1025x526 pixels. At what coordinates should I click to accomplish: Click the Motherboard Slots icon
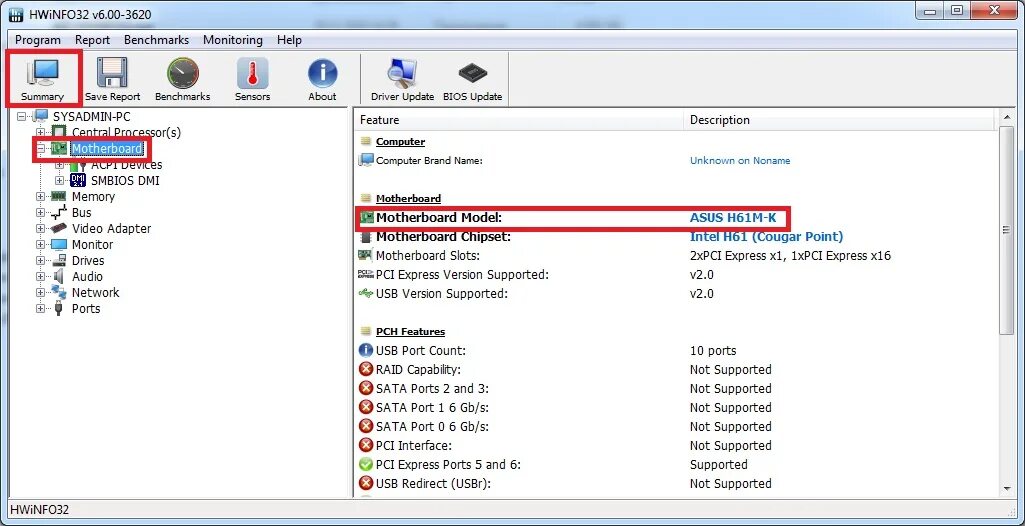[365, 255]
